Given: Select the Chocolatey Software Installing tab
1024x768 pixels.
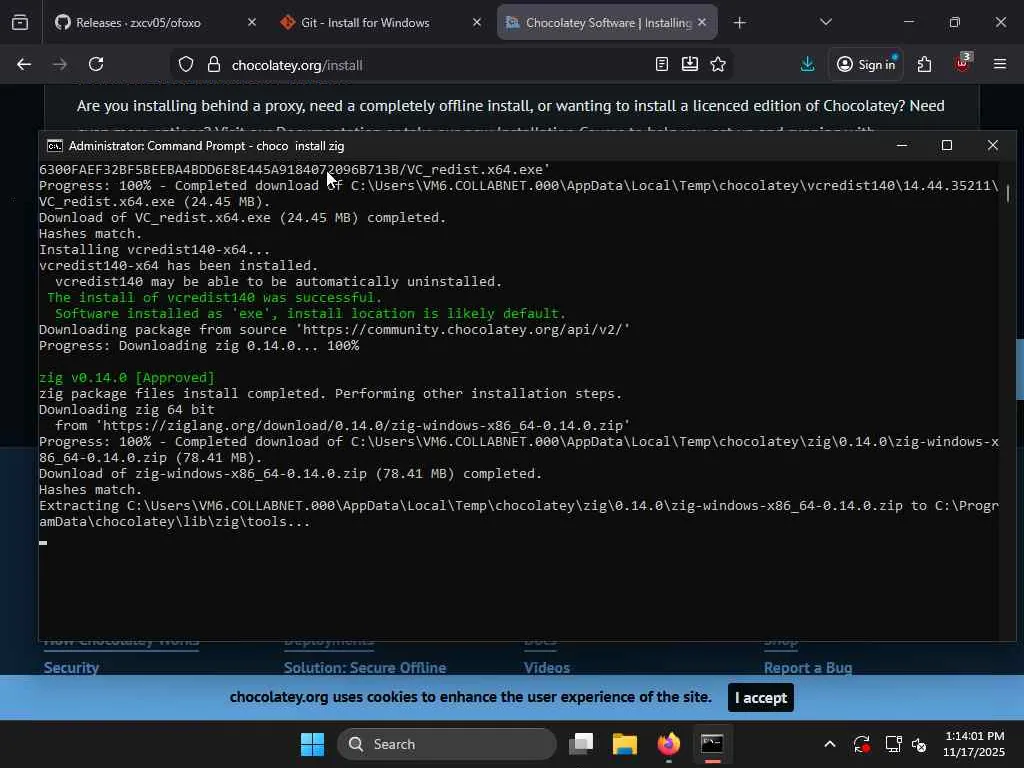Looking at the screenshot, I should [607, 23].
